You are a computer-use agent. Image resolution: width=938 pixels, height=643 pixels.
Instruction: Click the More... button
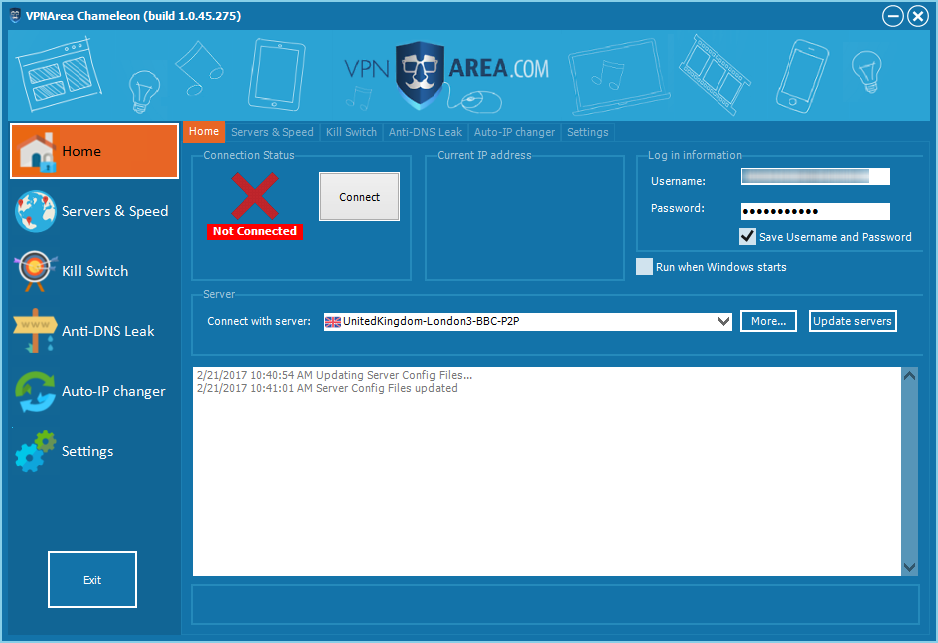pos(768,321)
